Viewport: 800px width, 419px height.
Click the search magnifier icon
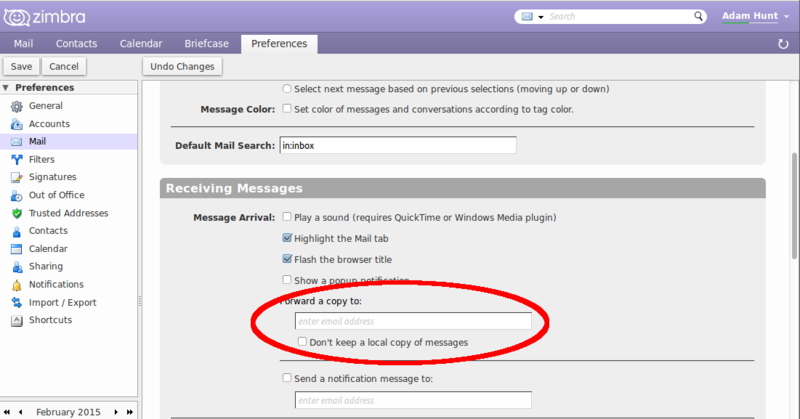coord(698,16)
